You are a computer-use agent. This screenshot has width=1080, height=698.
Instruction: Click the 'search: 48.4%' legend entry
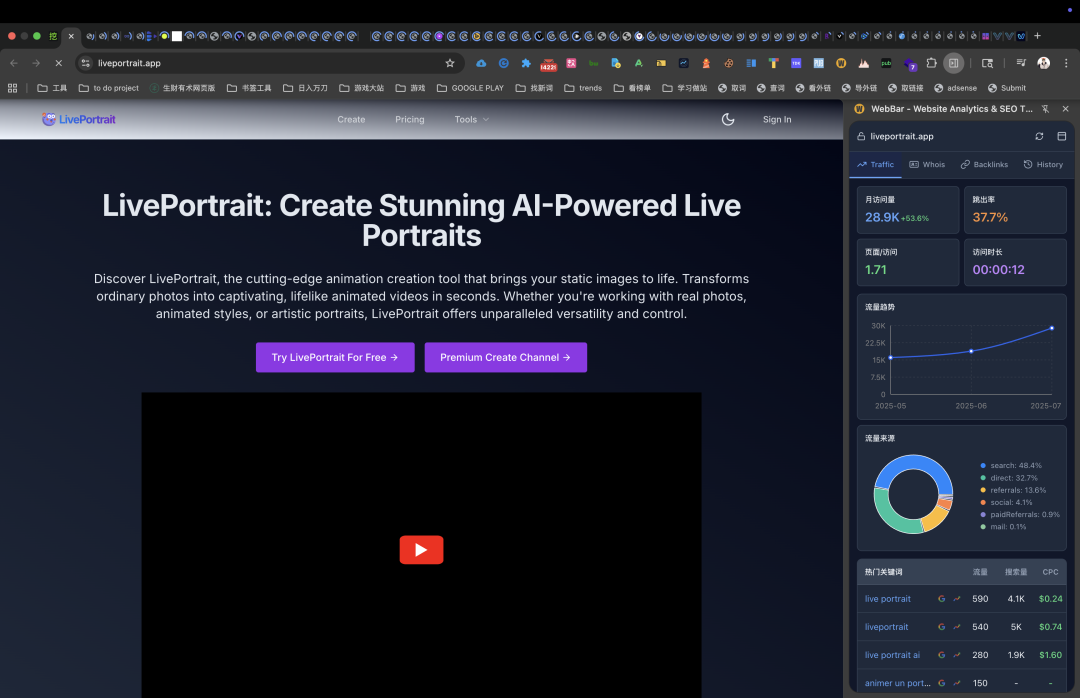1011,466
